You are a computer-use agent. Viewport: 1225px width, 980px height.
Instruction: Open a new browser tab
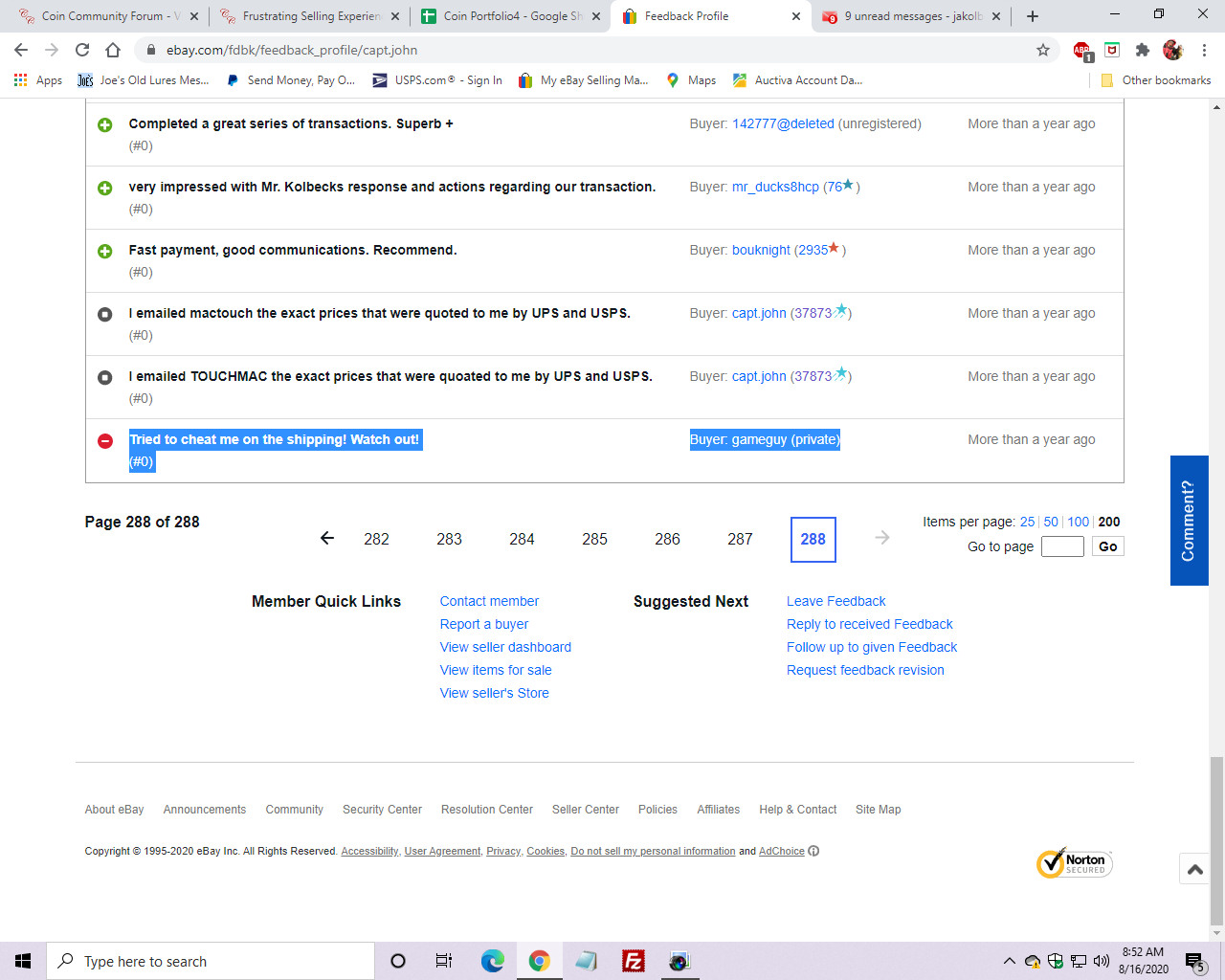(1033, 16)
